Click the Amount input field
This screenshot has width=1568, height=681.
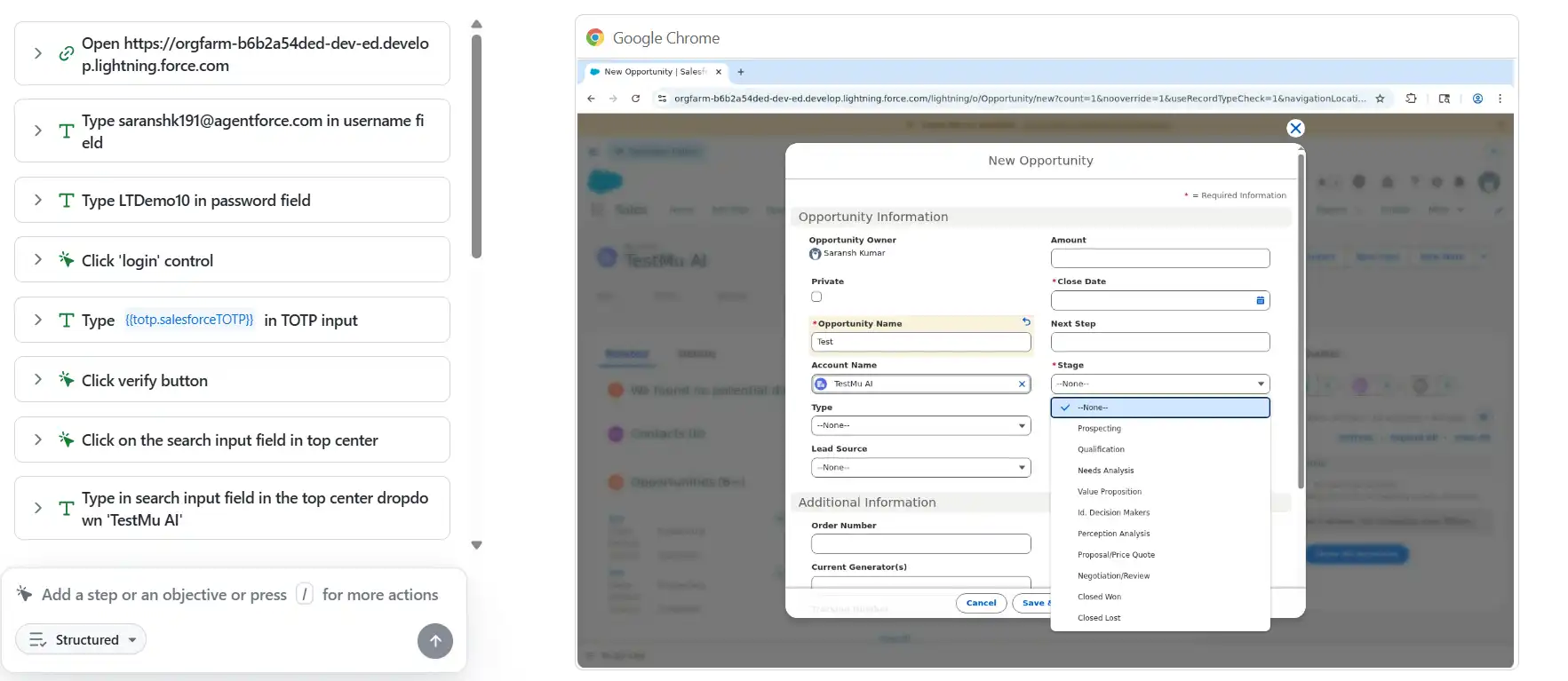pyautogui.click(x=1160, y=258)
